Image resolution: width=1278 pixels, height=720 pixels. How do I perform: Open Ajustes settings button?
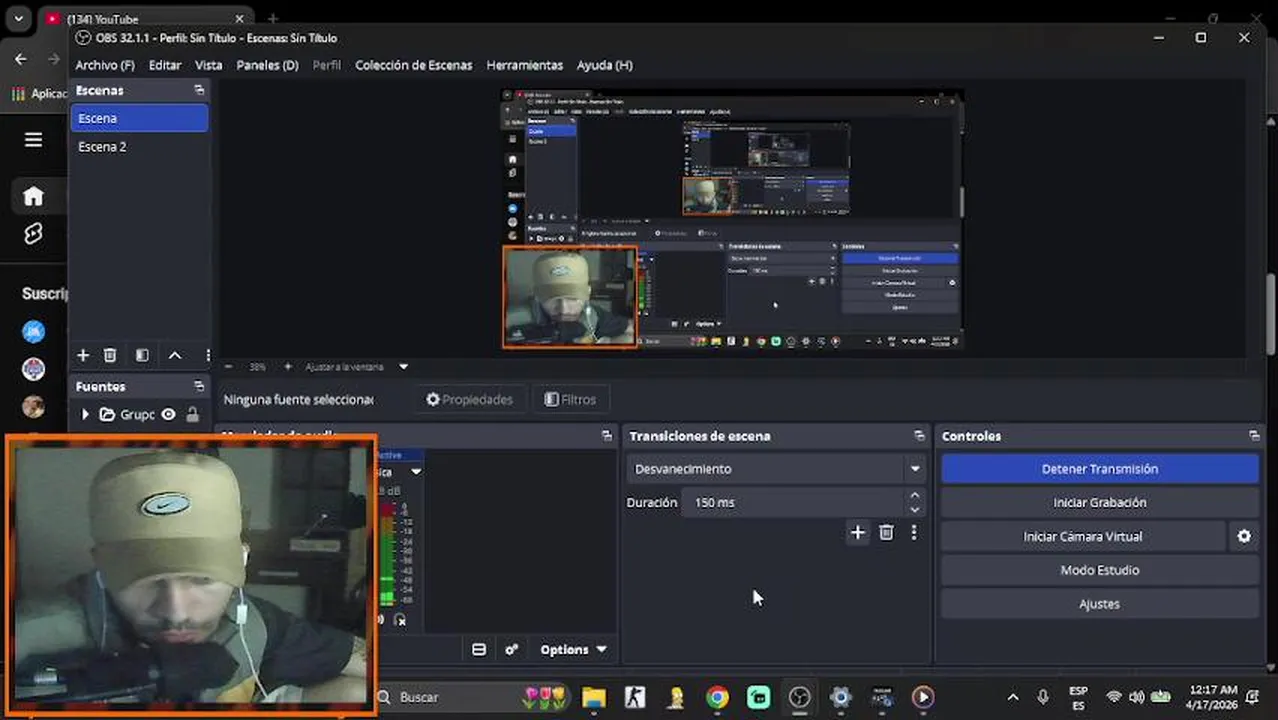coord(1099,604)
